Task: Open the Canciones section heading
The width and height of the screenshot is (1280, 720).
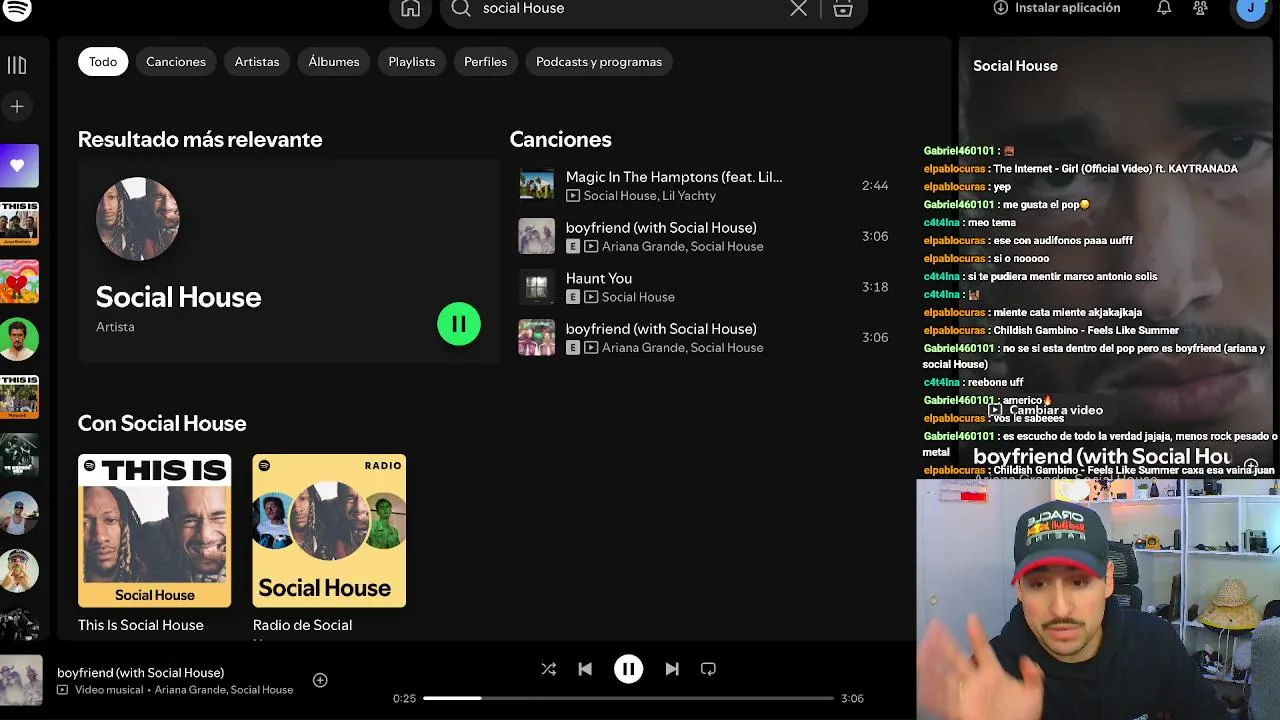Action: click(x=560, y=140)
